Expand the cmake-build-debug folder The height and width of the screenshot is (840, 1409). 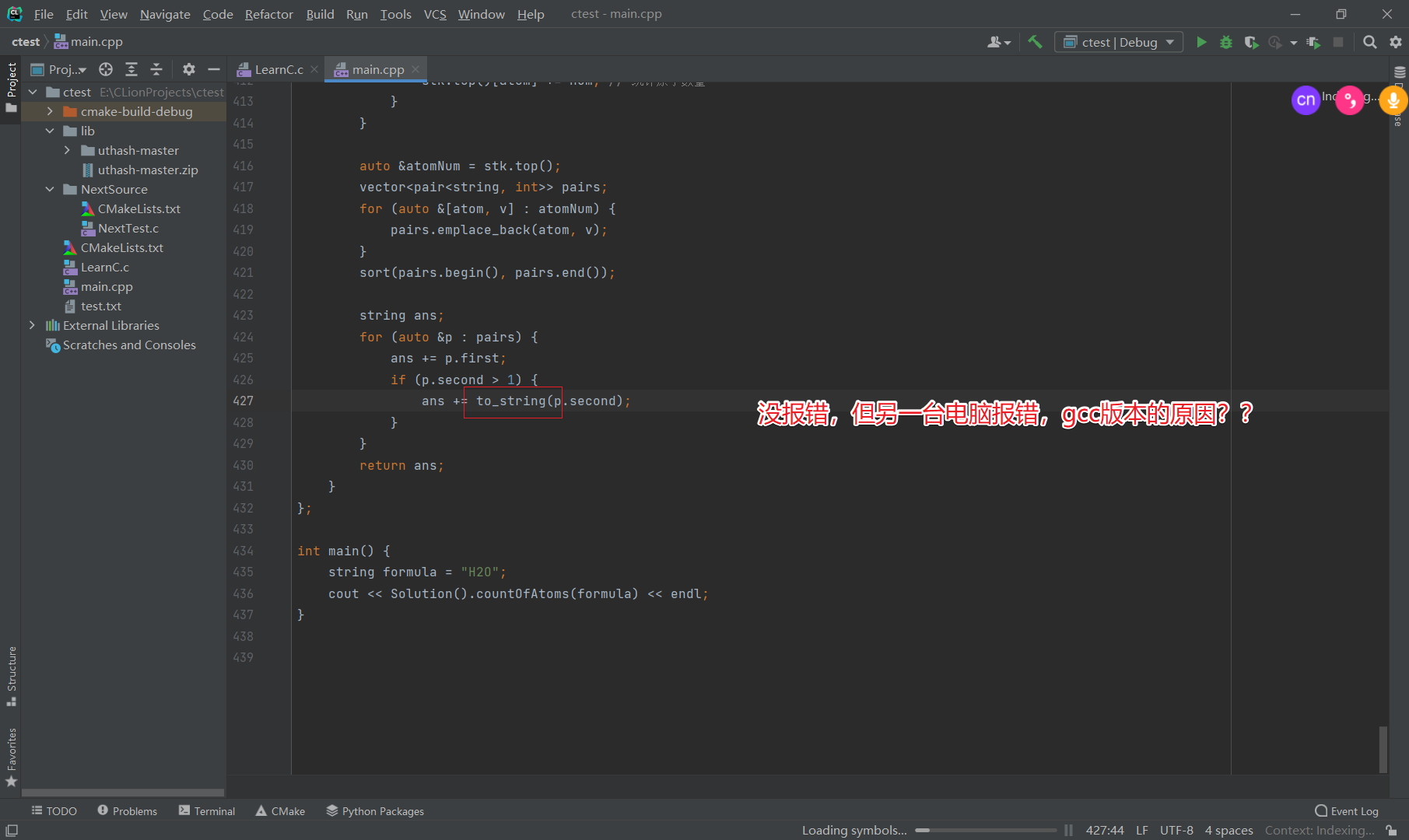tap(50, 111)
